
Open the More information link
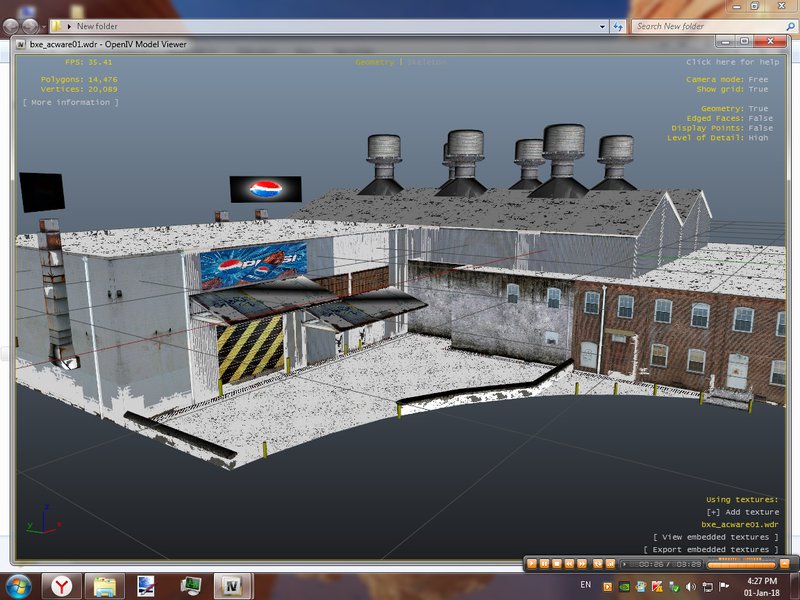tap(70, 102)
